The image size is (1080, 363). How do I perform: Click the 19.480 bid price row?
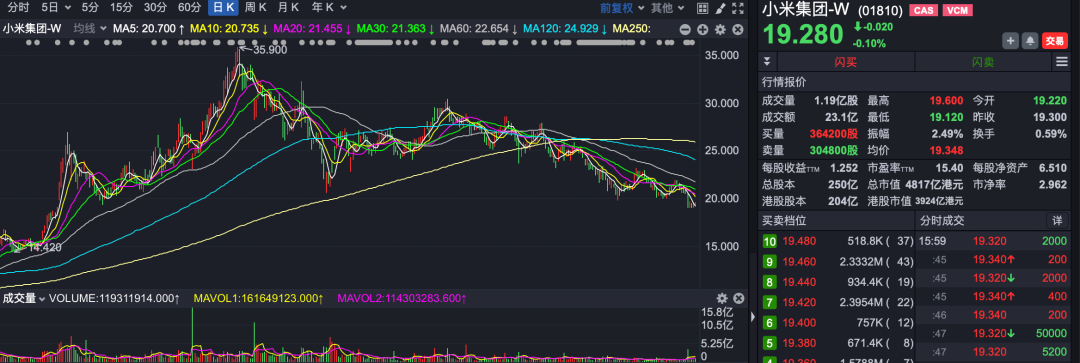pos(837,241)
